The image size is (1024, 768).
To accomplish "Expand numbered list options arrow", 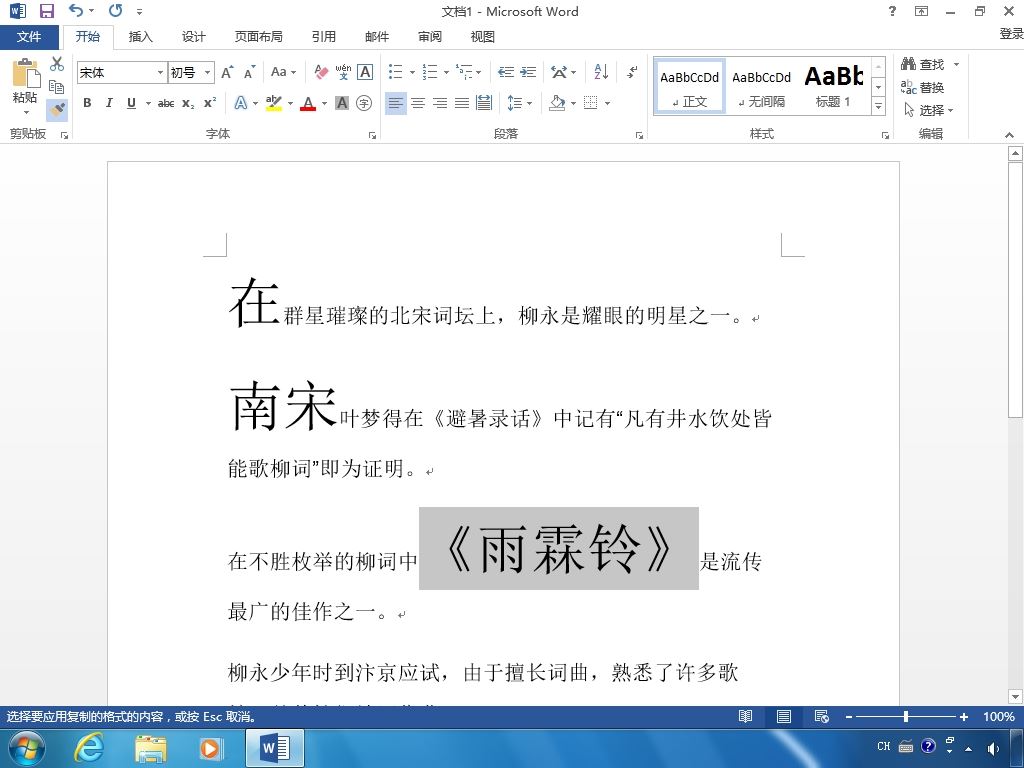I will pyautogui.click(x=446, y=72).
